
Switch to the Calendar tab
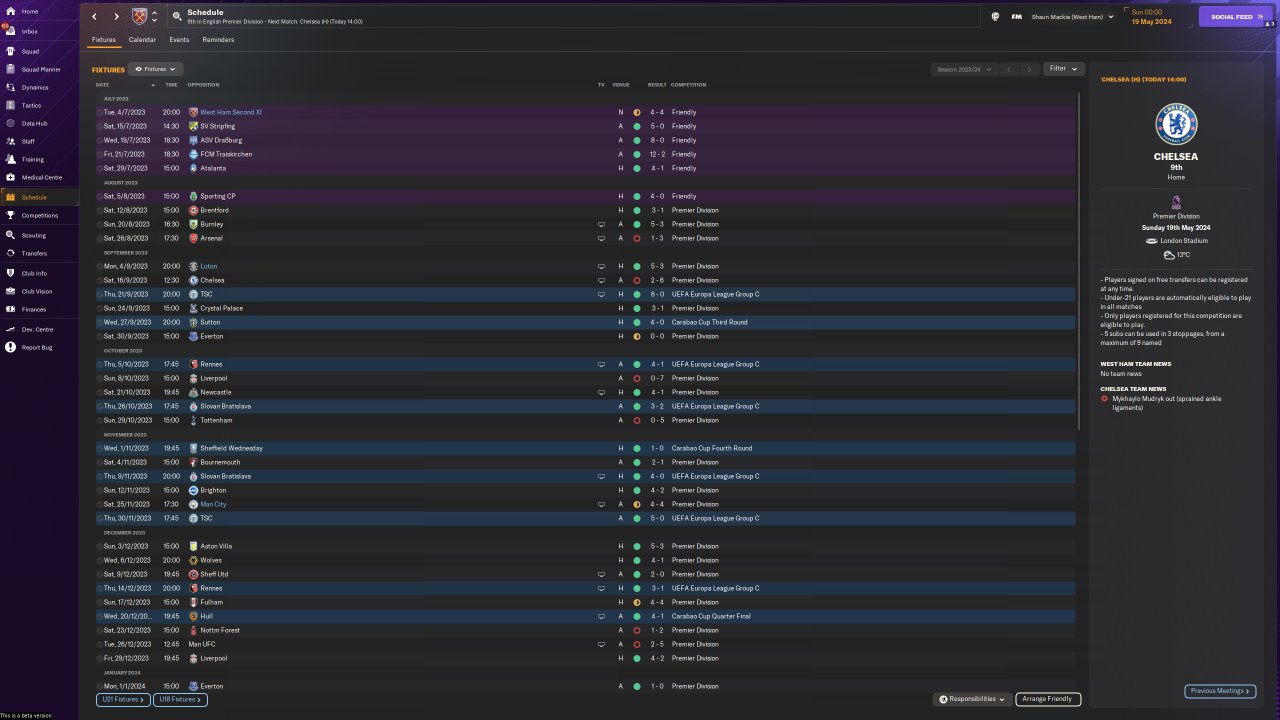(x=142, y=40)
